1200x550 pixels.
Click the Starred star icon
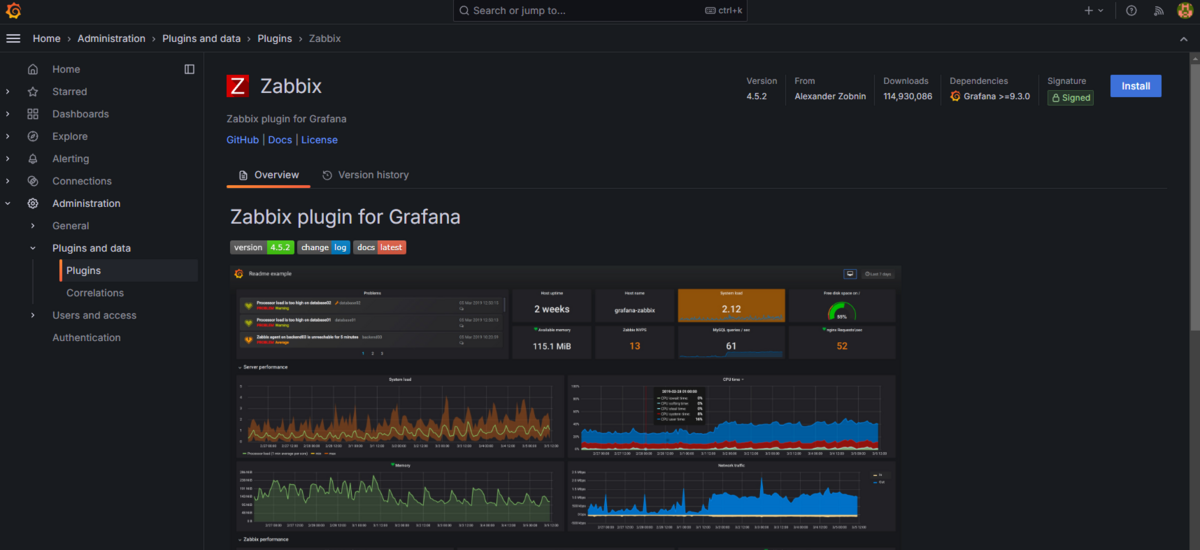[x=33, y=91]
